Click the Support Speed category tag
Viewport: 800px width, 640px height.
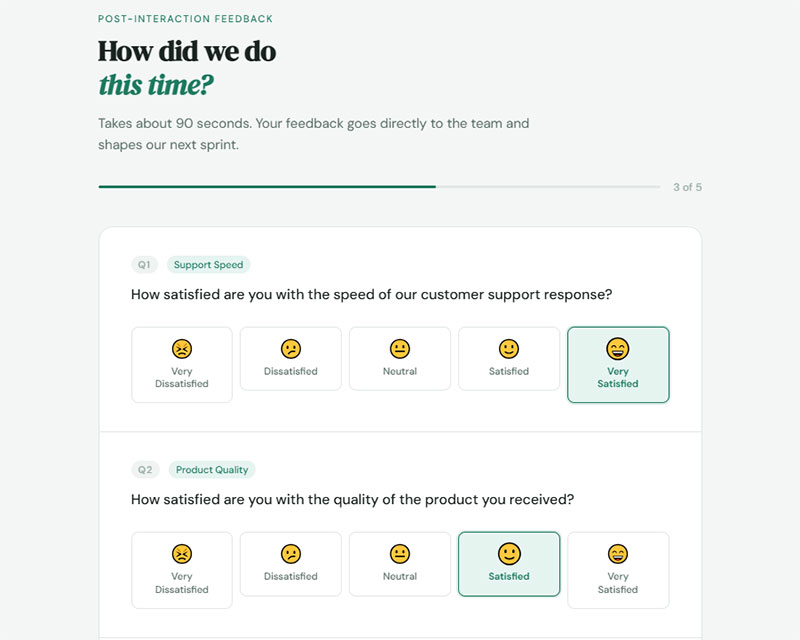pos(208,265)
